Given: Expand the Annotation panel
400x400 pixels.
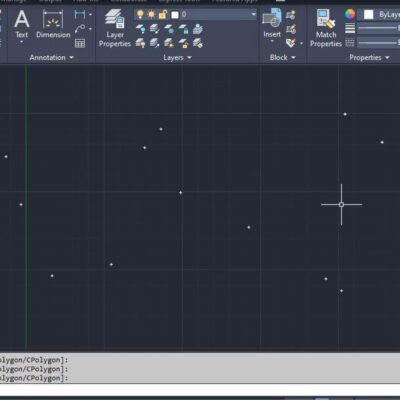Looking at the screenshot, I should point(52,57).
